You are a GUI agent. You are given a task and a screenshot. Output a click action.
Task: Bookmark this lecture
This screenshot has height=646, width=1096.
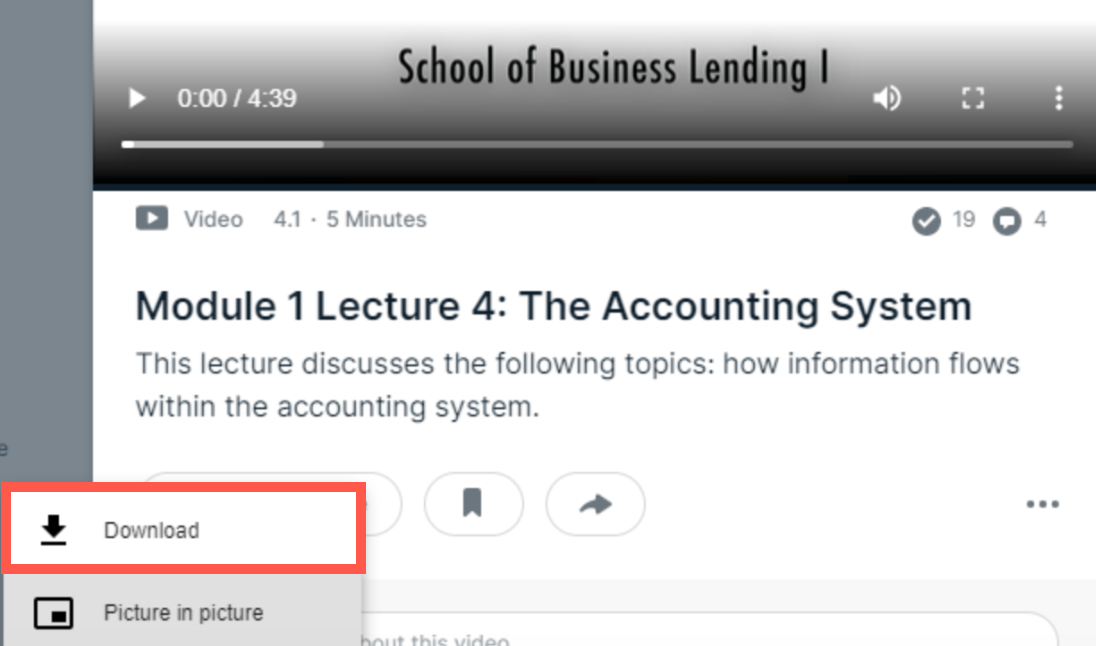(473, 503)
